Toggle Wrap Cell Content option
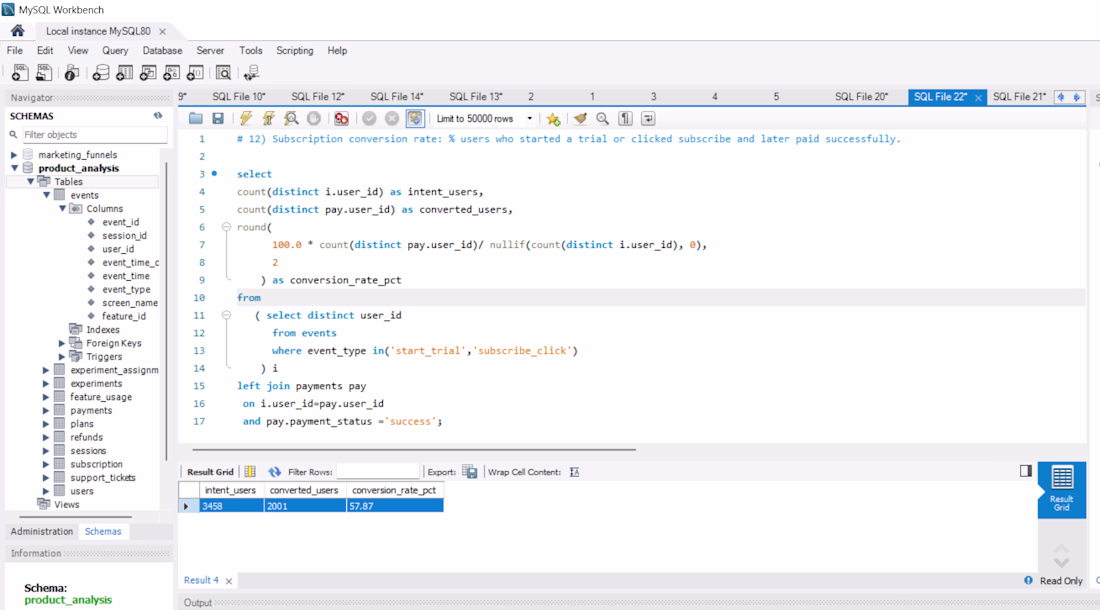Viewport: 1100px width, 610px height. click(574, 472)
